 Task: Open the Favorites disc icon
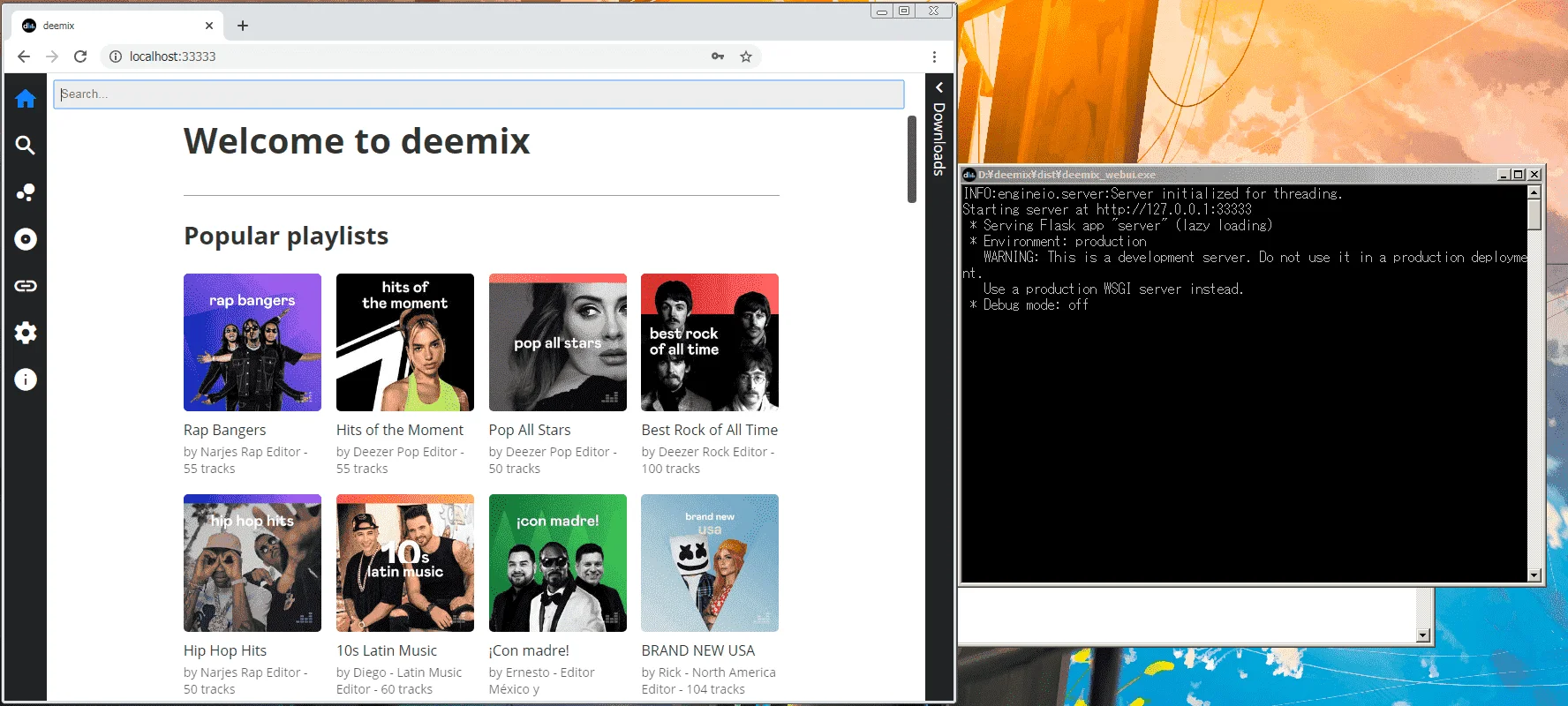coord(26,239)
